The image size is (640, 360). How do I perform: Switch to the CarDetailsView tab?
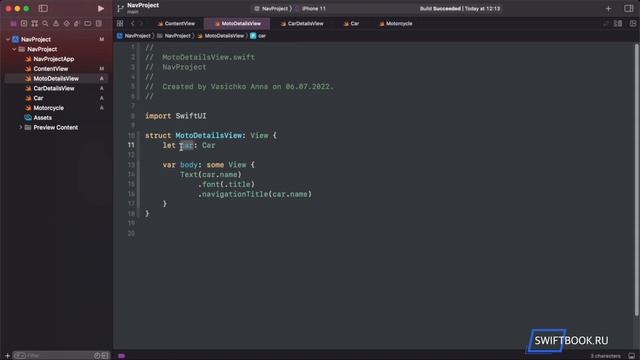point(302,24)
